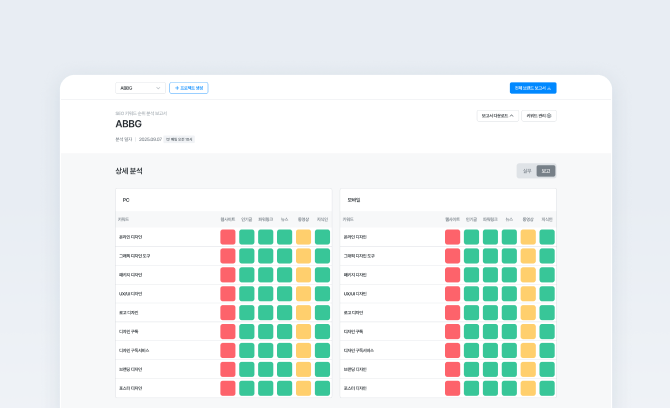
Task: Select UX/UI 디자인 keyword in 모바일 table
Action: tap(355, 294)
